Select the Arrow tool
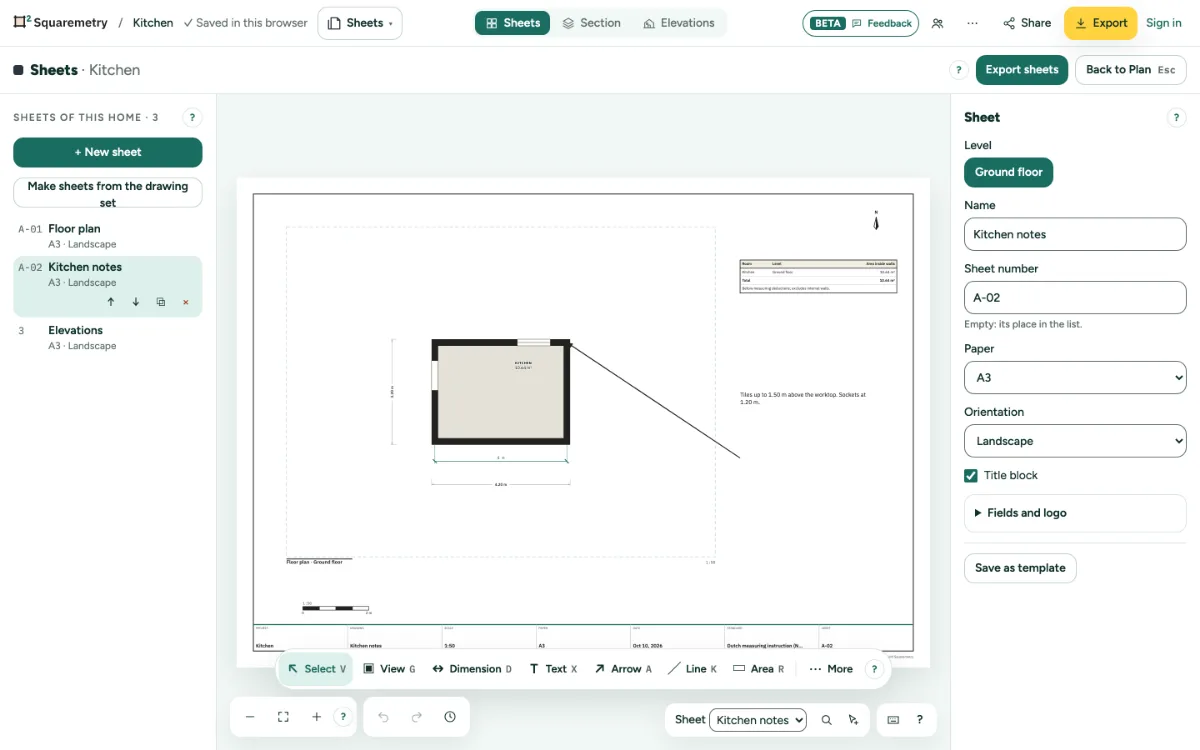Screen dimensions: 1200x750 pyautogui.click(x=623, y=669)
